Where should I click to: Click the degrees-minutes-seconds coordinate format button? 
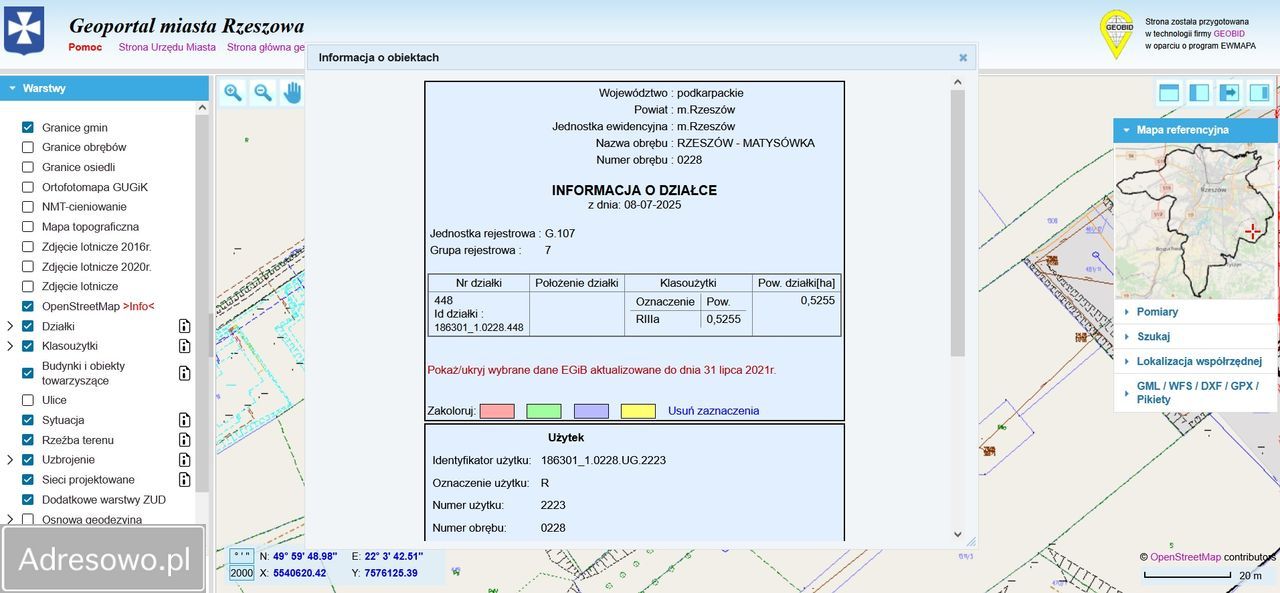click(241, 556)
